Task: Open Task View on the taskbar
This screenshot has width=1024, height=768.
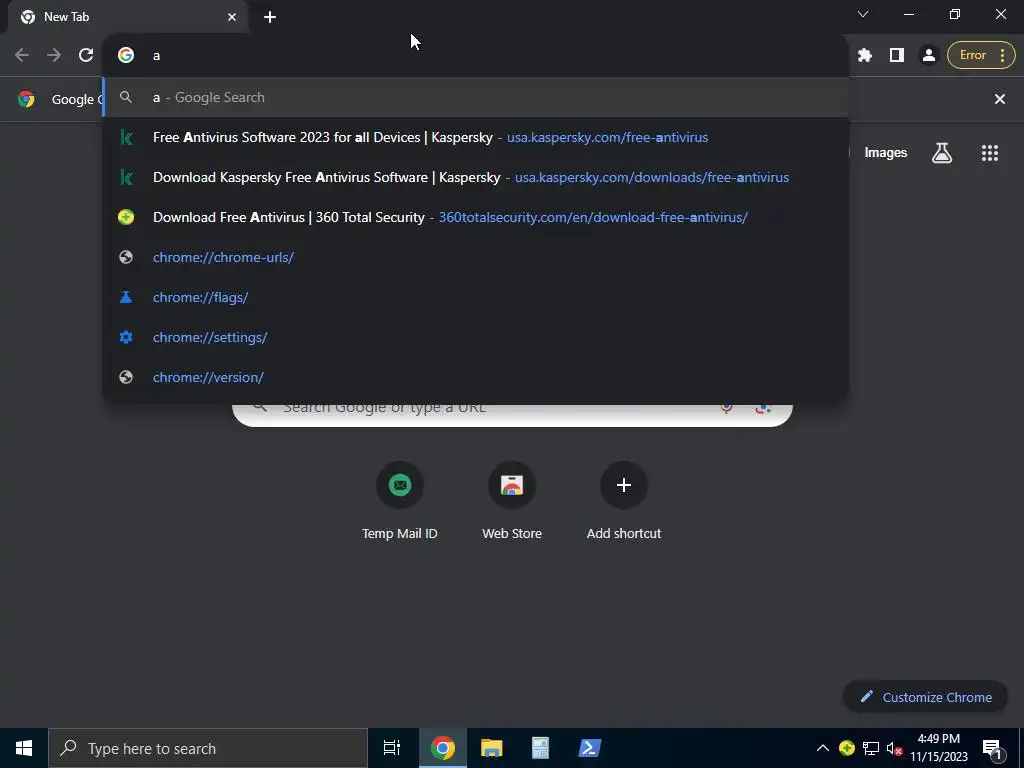Action: coord(392,748)
